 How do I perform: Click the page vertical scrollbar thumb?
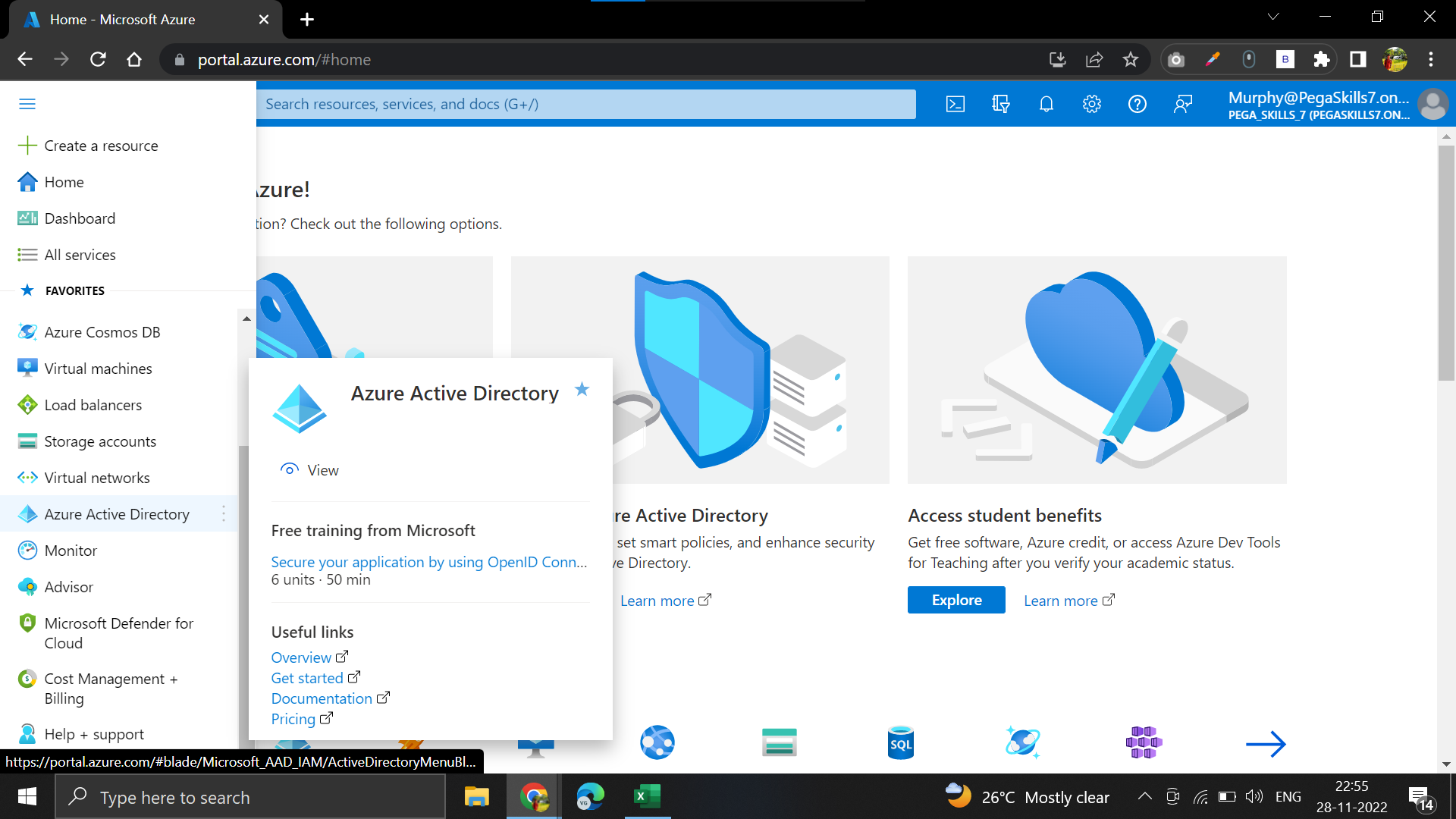coord(1446,262)
